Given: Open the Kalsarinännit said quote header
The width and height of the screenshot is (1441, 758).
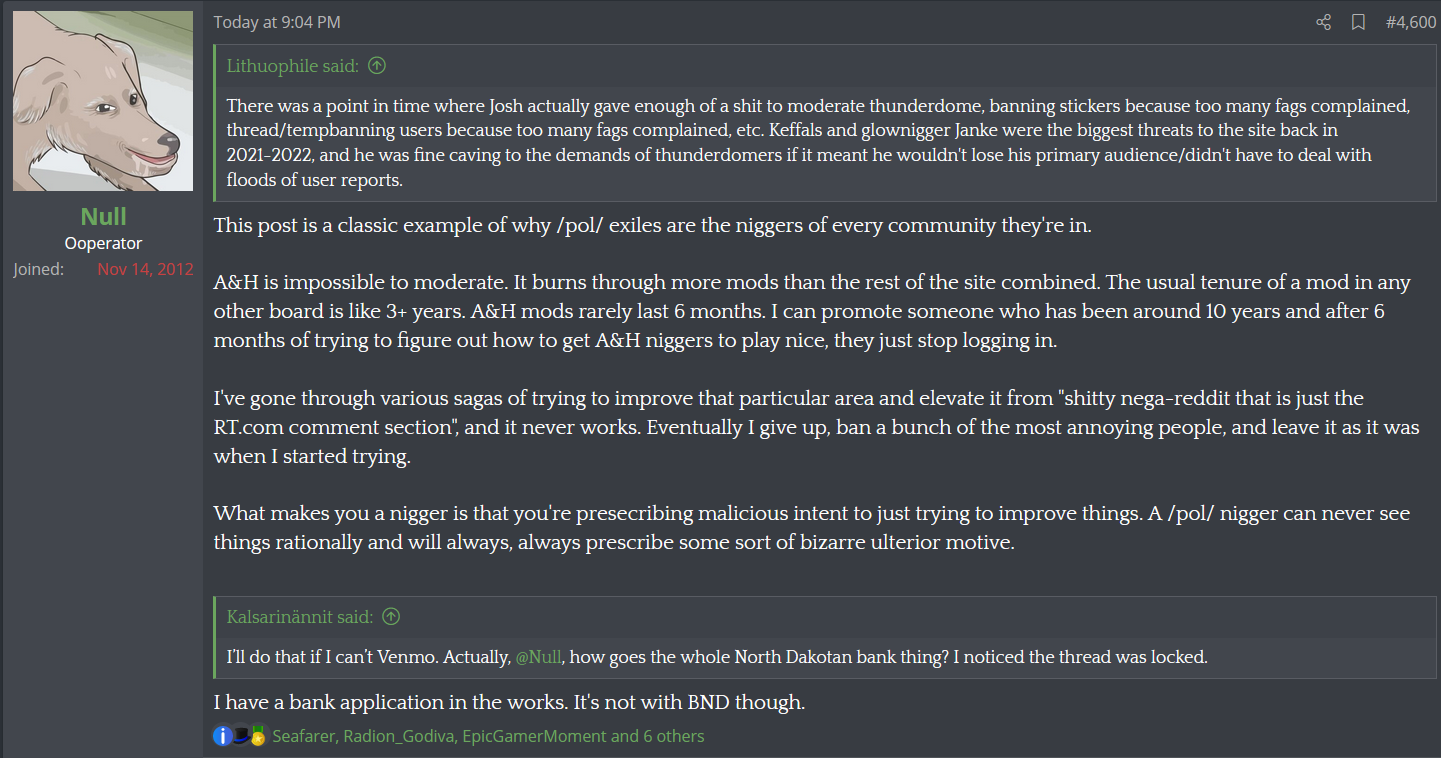Looking at the screenshot, I should (300, 617).
